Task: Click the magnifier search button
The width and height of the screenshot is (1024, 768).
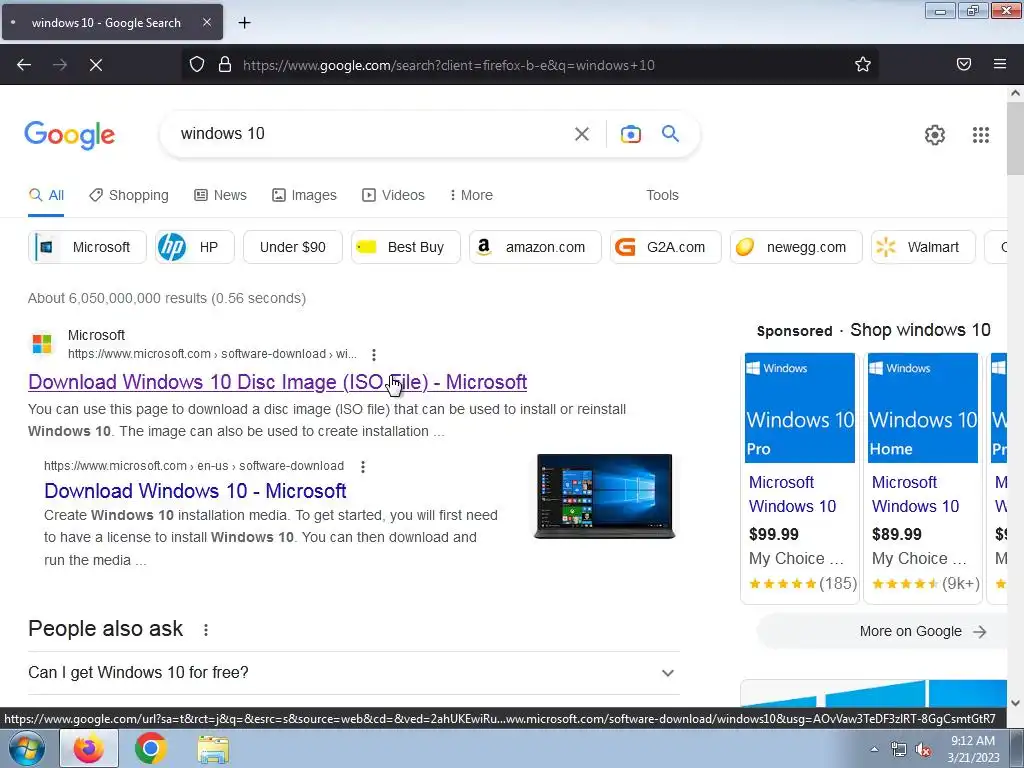Action: coord(671,133)
